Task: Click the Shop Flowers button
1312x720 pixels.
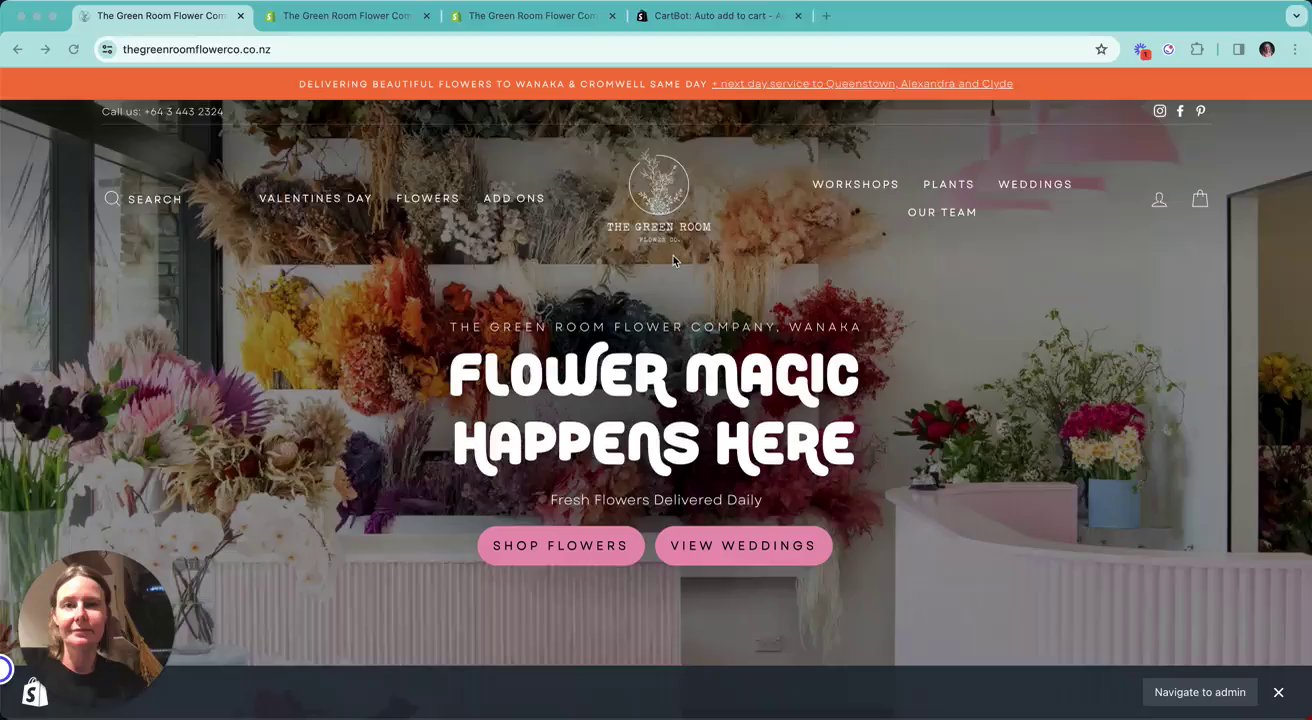Action: point(561,546)
